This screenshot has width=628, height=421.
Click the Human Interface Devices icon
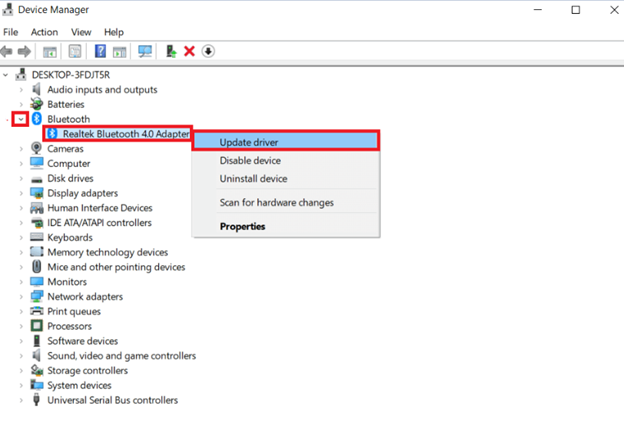click(x=36, y=207)
